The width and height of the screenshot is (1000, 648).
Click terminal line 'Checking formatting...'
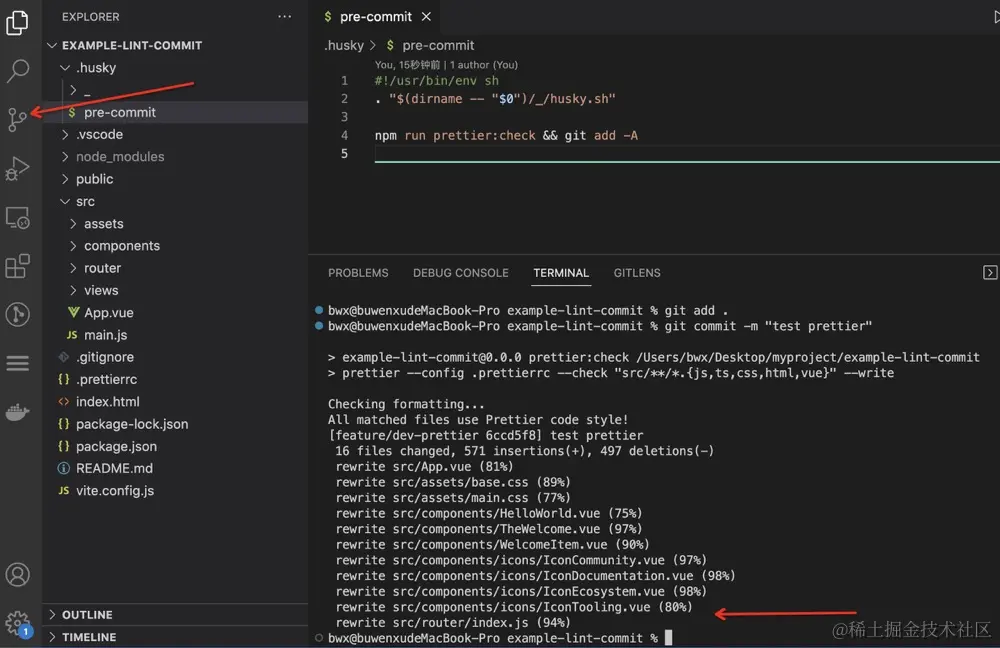pos(406,404)
